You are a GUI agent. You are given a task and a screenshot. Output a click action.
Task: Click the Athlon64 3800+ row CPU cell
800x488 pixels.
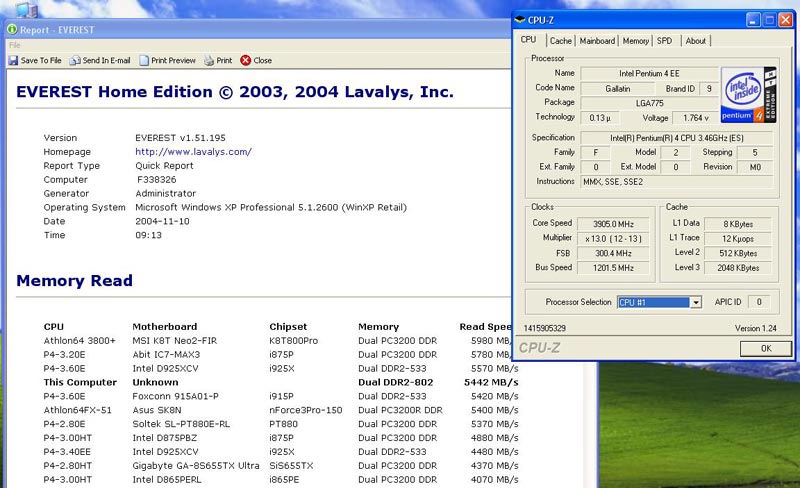(x=80, y=340)
